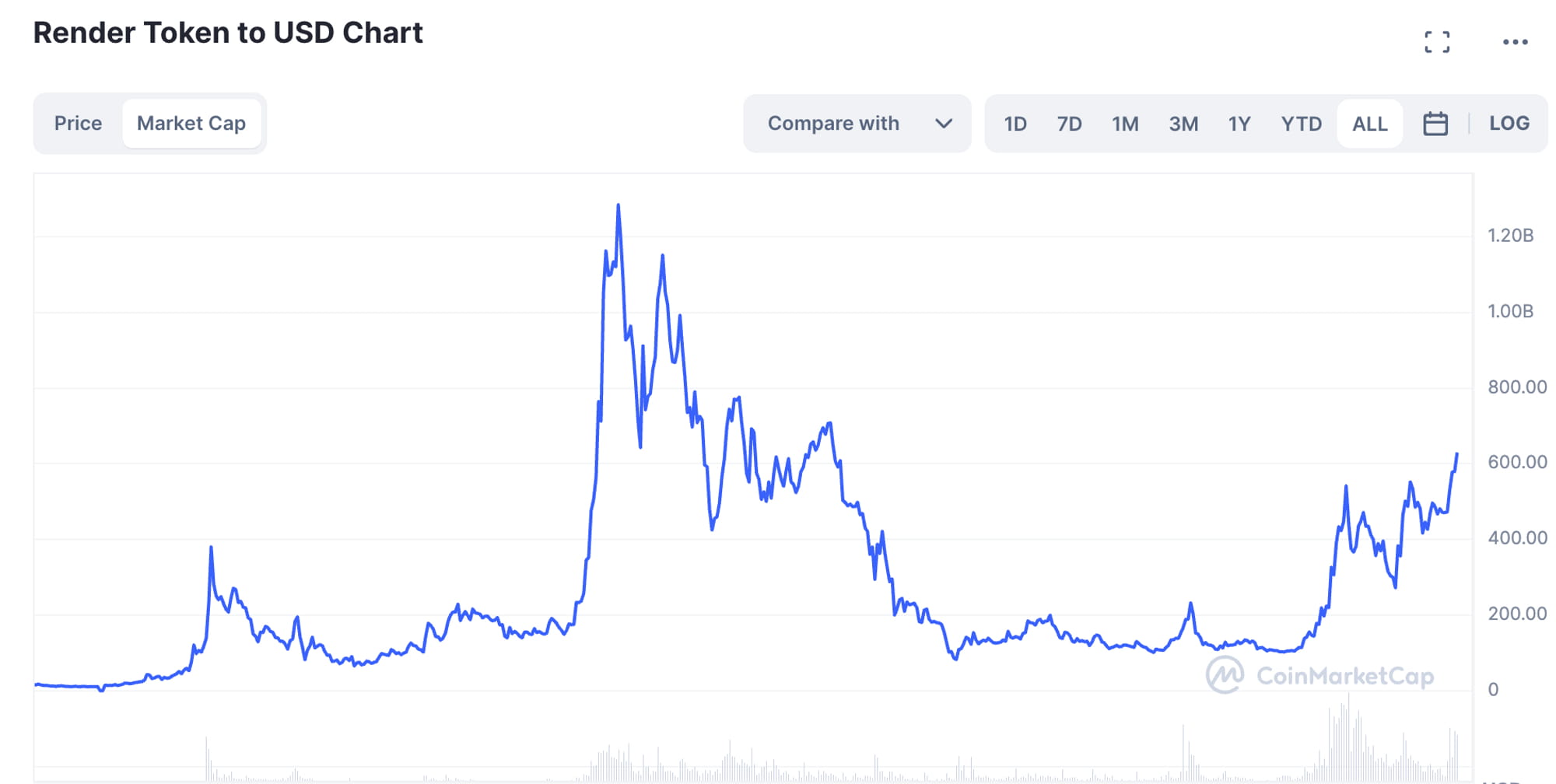The image size is (1556, 784).
Task: Switch chart to Price view
Action: pos(78,123)
